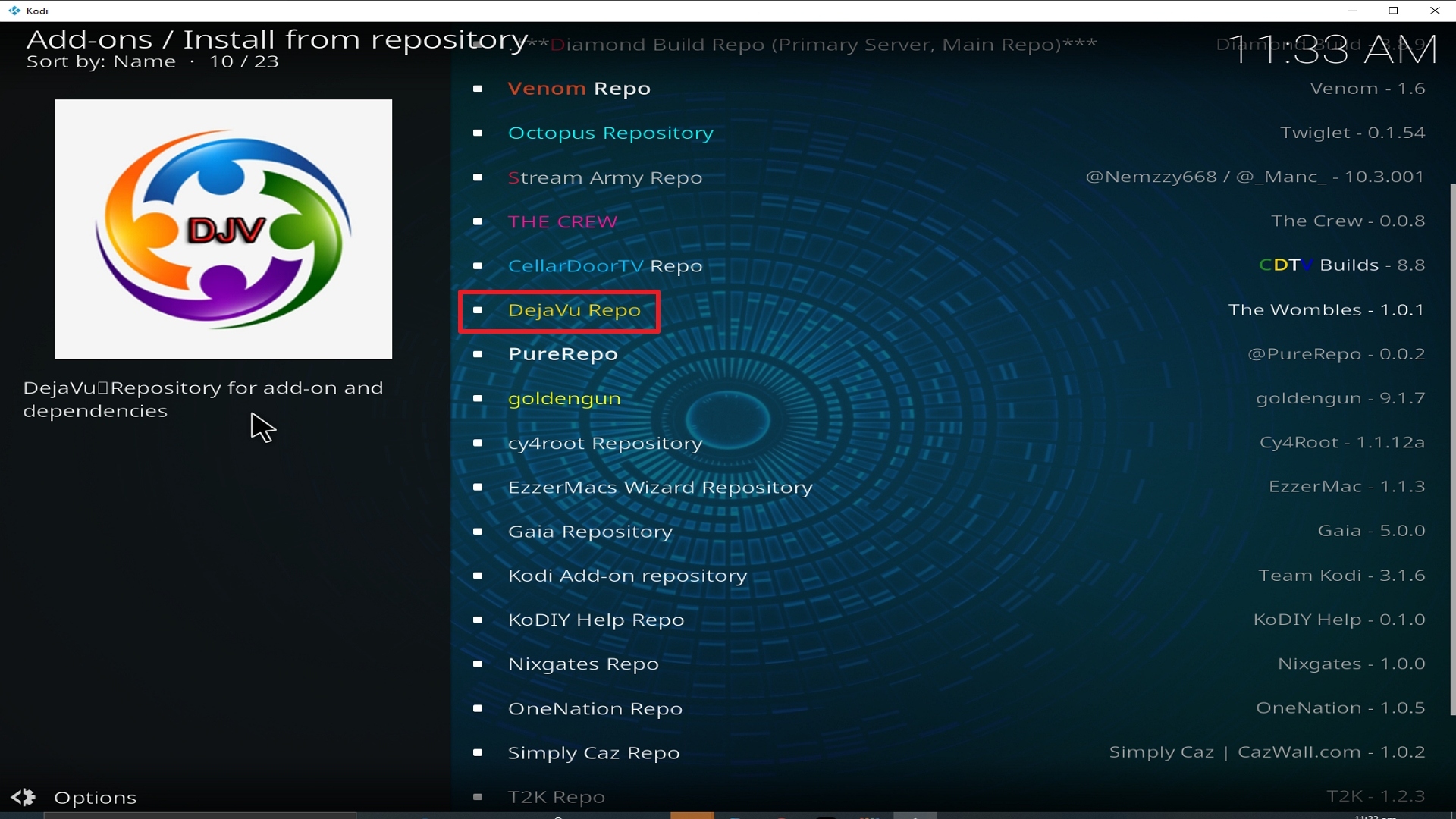Click The Crew - 0.0.8 label

(1348, 221)
